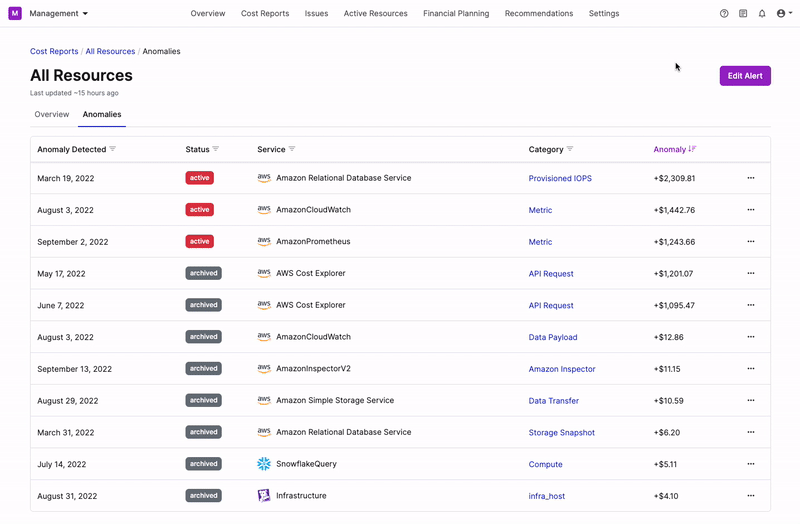
Task: Open the Data Payload category link
Action: (553, 337)
